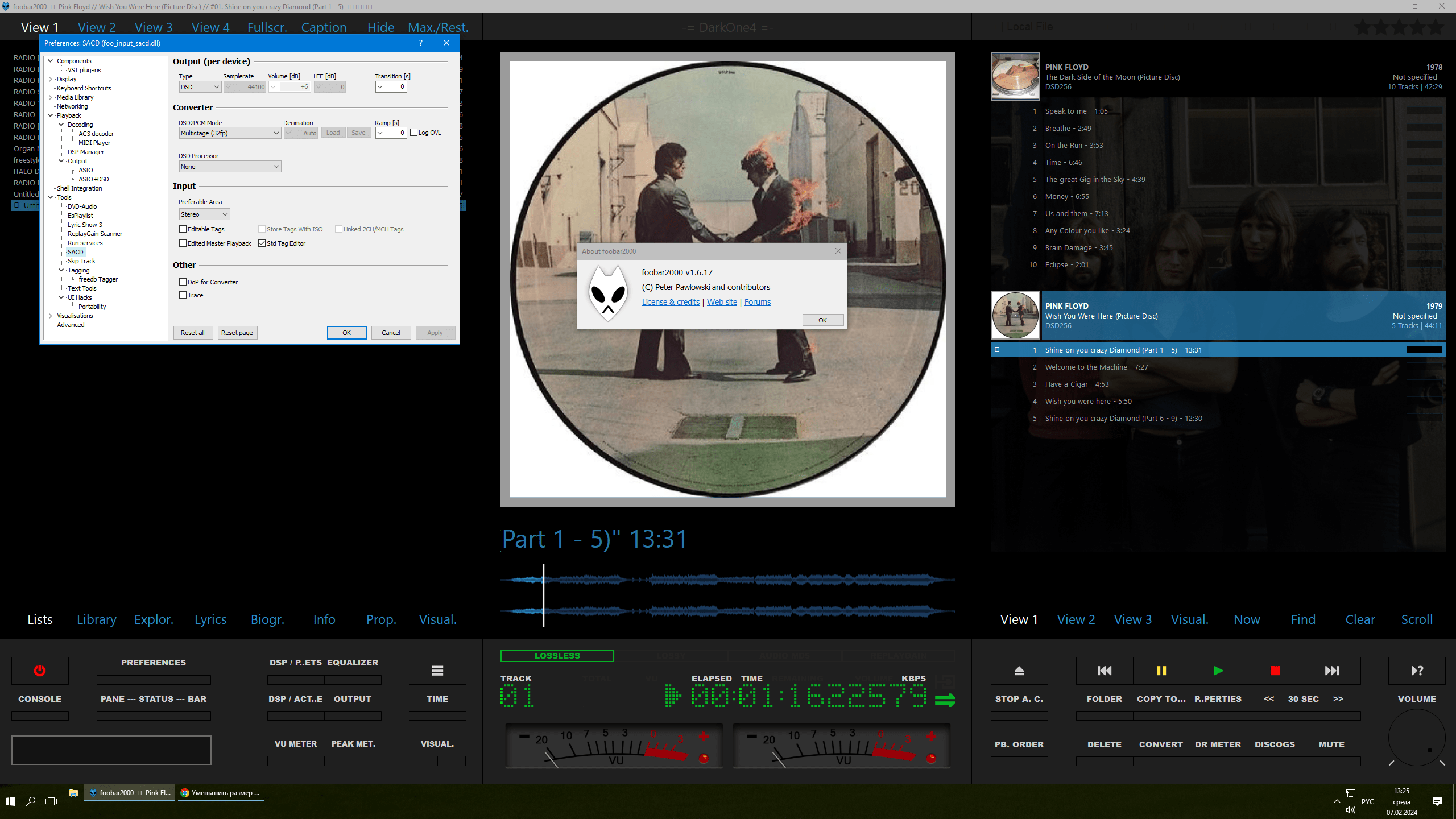Collapse the Tools tree node

51,197
